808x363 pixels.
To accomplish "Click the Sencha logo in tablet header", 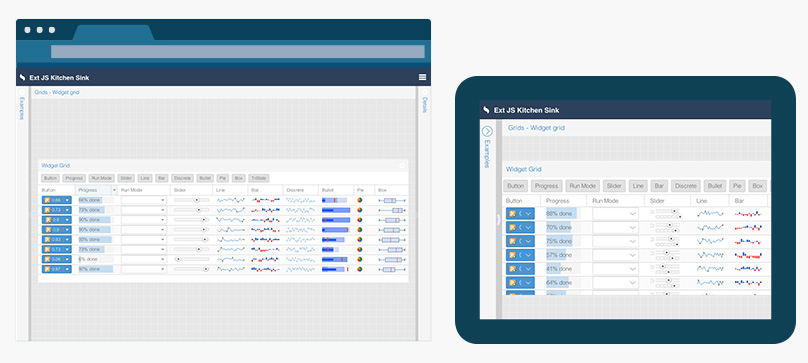I will coord(486,110).
